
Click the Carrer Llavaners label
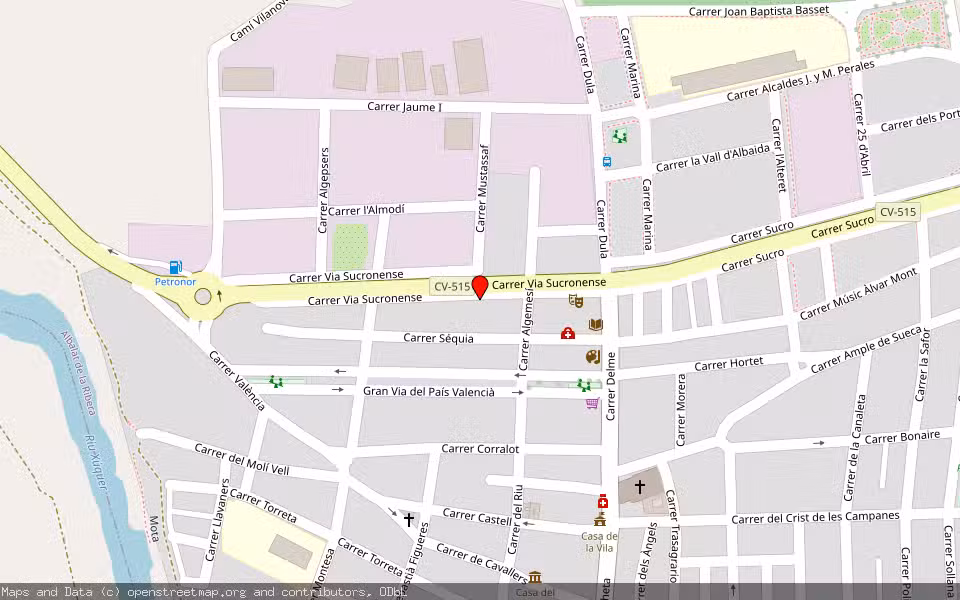click(217, 520)
